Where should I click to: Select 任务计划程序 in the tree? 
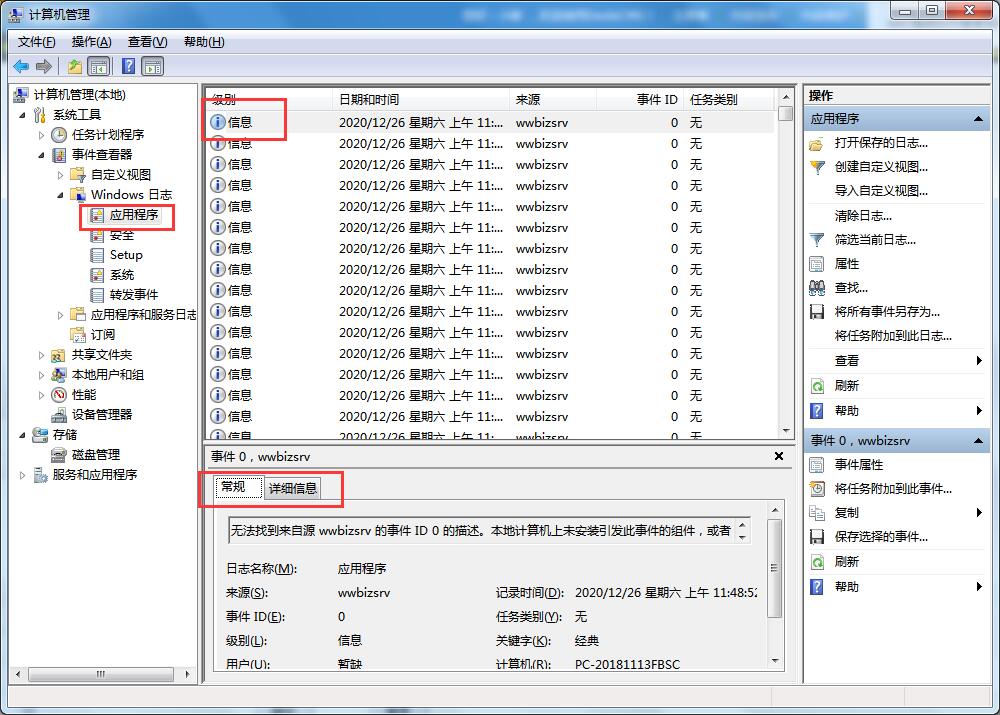(108, 135)
